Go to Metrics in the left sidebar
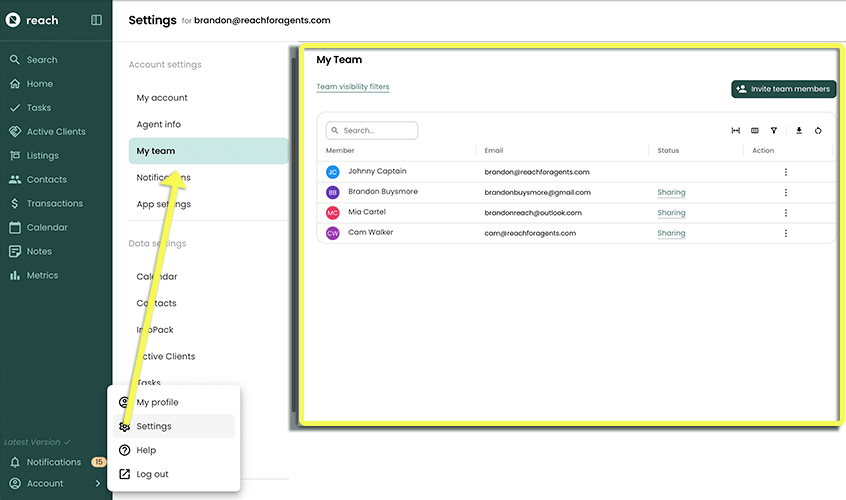The image size is (846, 500). (42, 275)
